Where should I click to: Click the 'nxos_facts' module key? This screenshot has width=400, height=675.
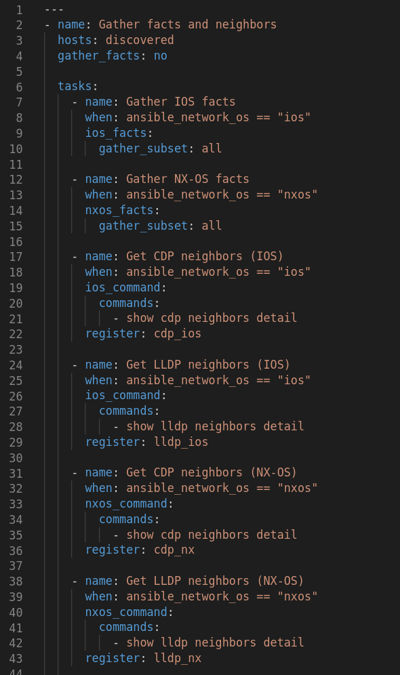[x=119, y=210]
